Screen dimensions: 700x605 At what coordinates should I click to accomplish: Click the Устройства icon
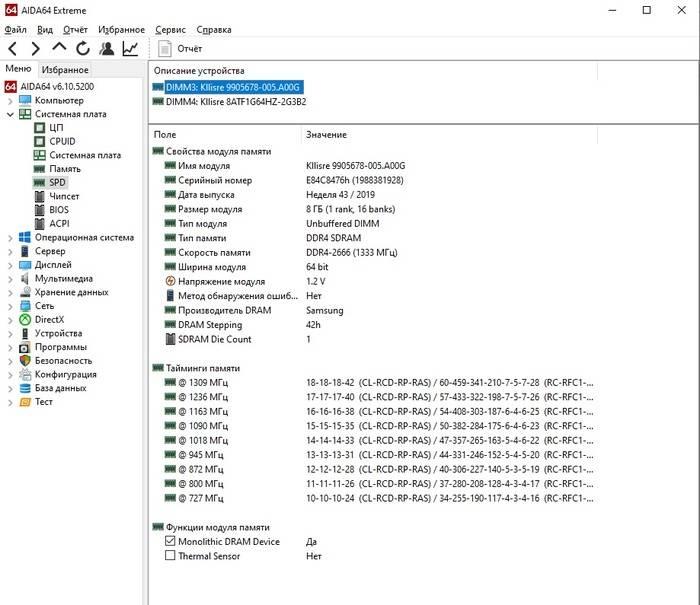tap(25, 334)
